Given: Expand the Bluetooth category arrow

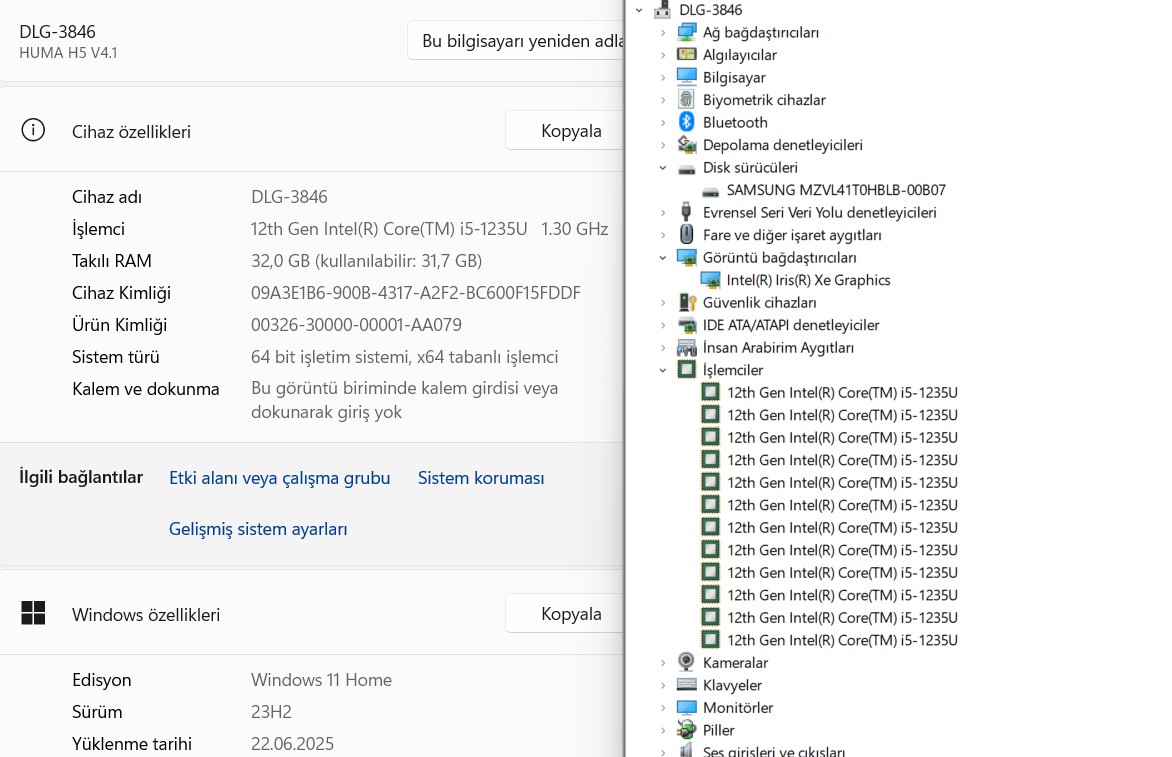Looking at the screenshot, I should tap(663, 123).
